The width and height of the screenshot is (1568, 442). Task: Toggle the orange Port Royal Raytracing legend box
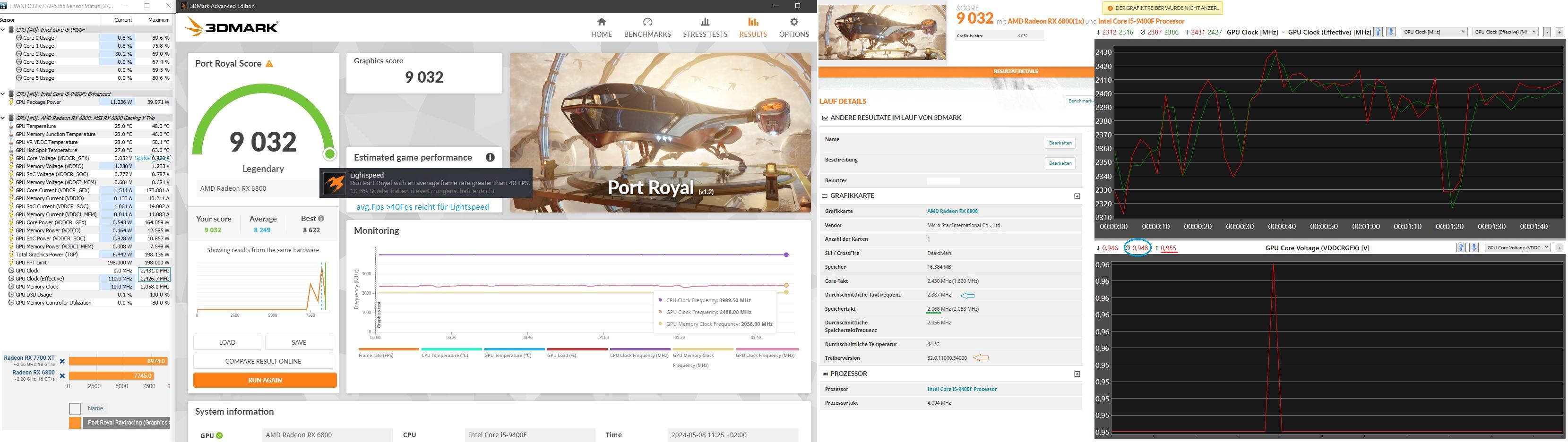pyautogui.click(x=75, y=423)
